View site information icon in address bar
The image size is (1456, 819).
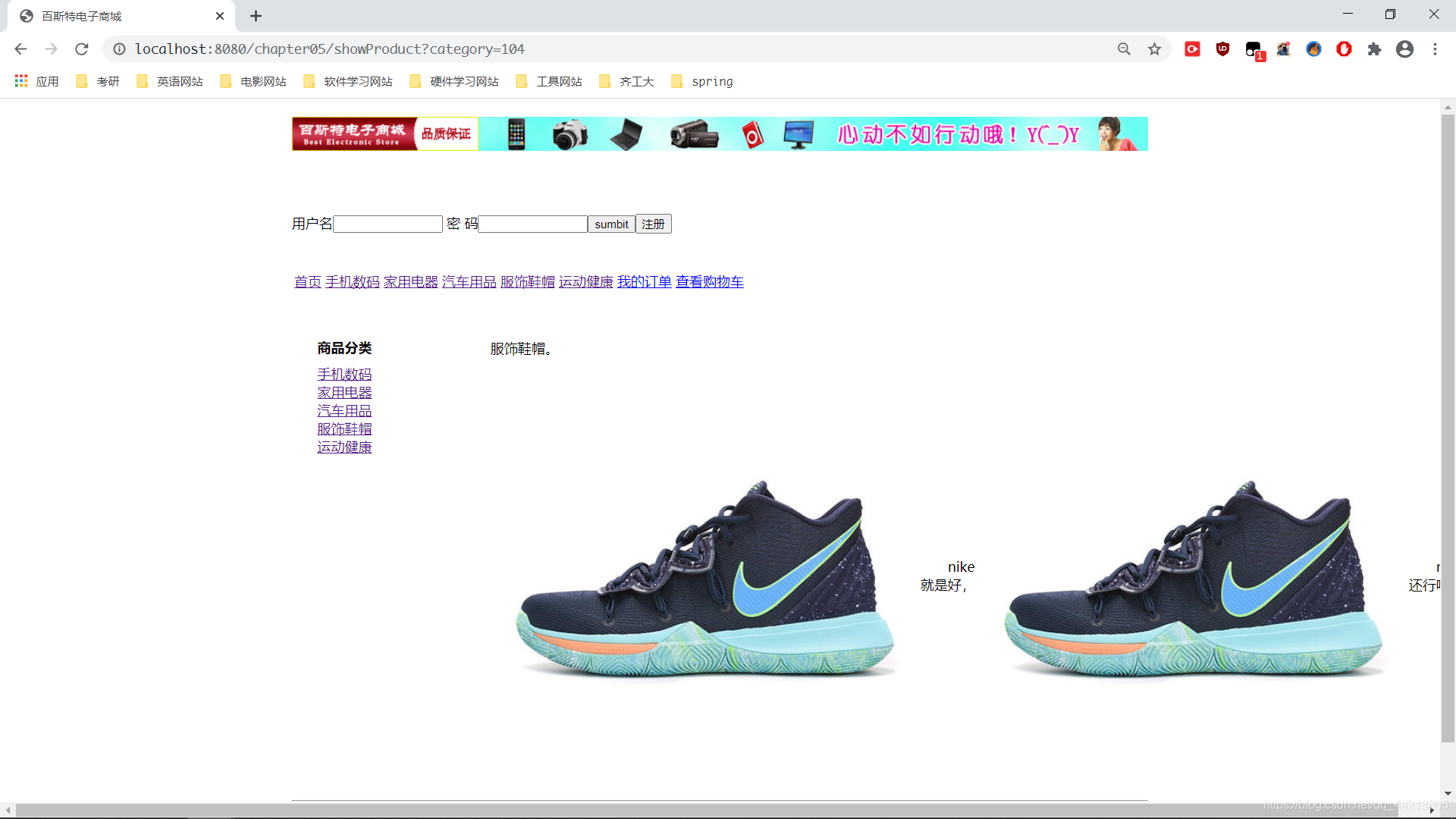[119, 49]
